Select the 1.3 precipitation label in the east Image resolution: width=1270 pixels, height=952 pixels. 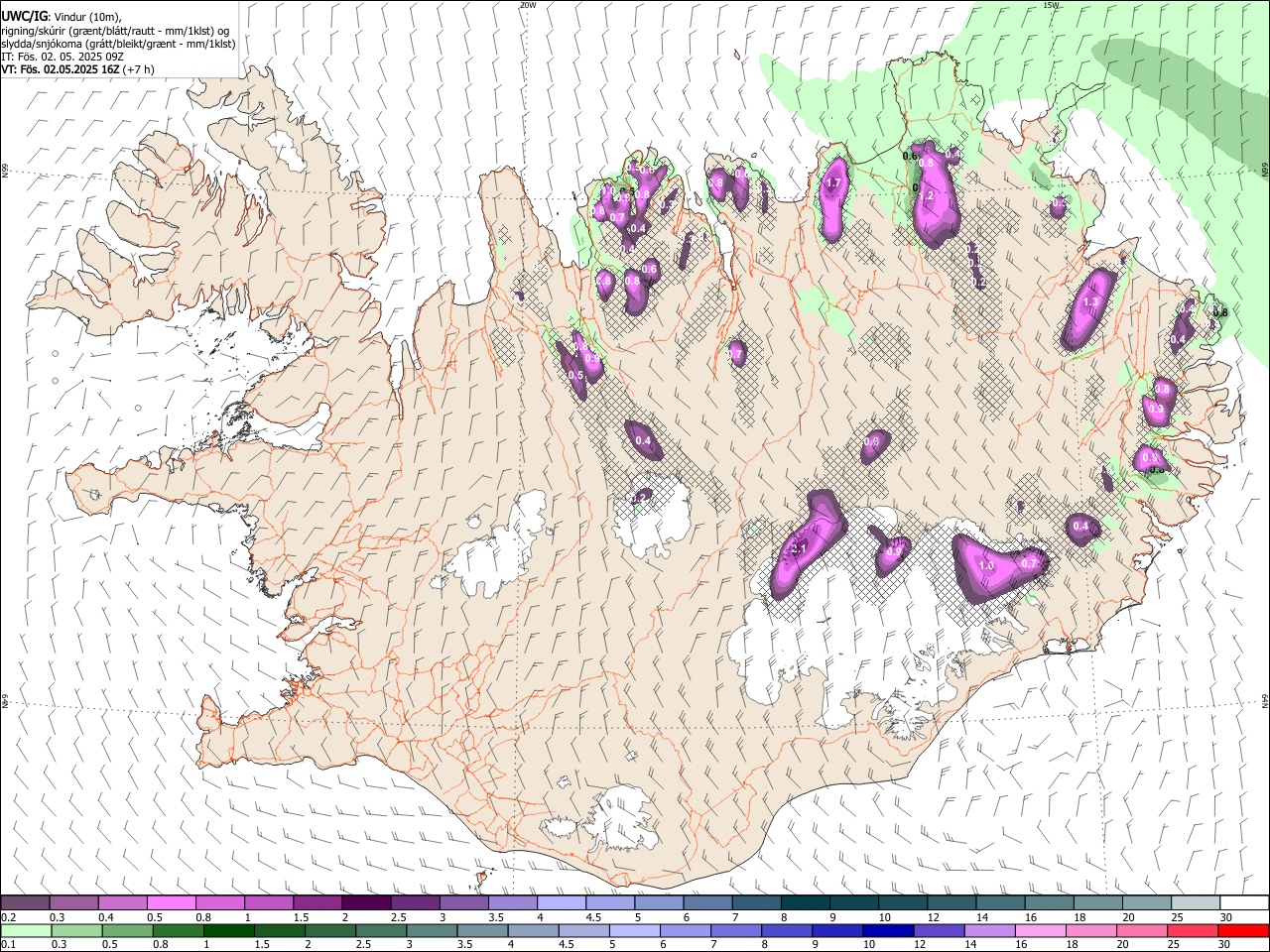pyautogui.click(x=1091, y=301)
